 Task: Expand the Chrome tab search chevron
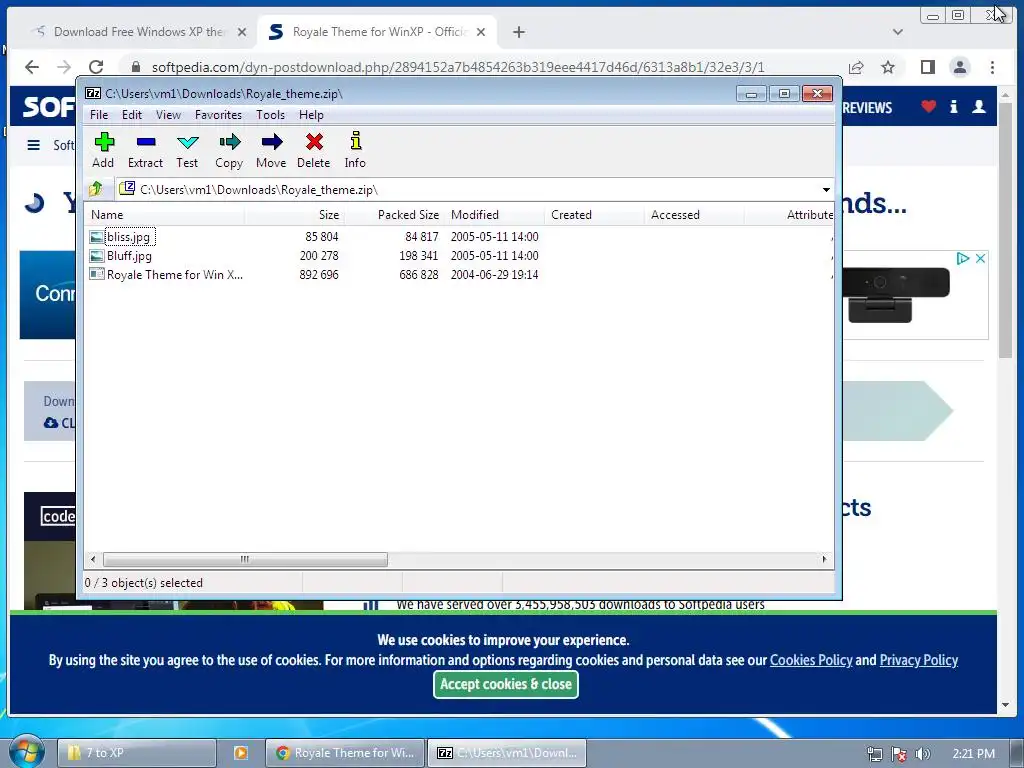(x=898, y=32)
